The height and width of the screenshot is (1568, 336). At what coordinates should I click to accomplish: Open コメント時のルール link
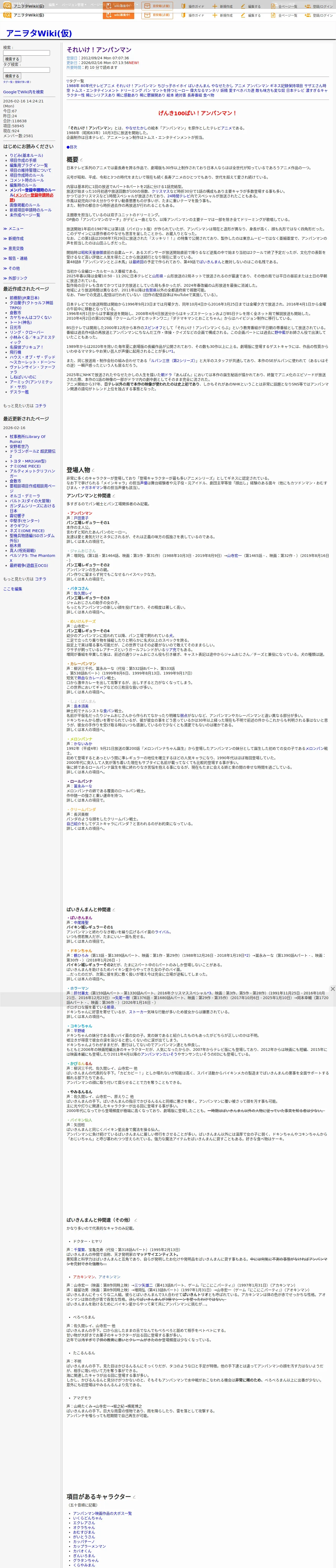point(27,180)
